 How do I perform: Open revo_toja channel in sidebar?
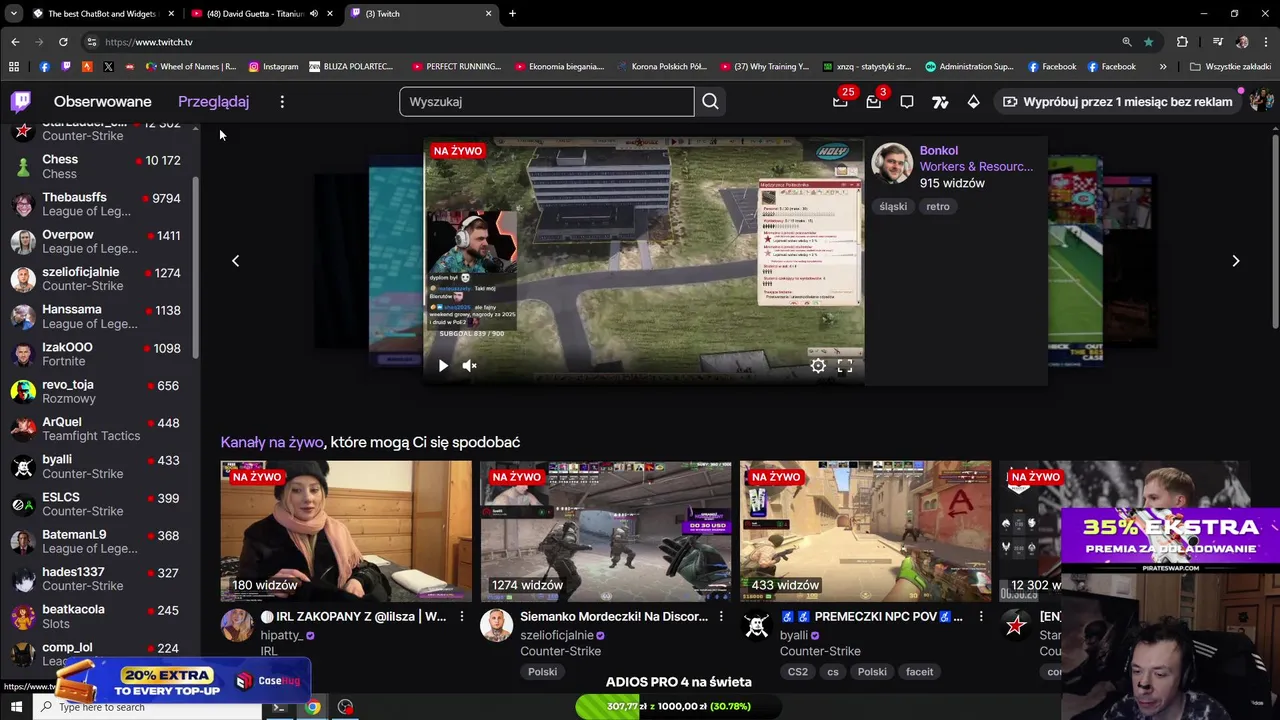[100, 392]
